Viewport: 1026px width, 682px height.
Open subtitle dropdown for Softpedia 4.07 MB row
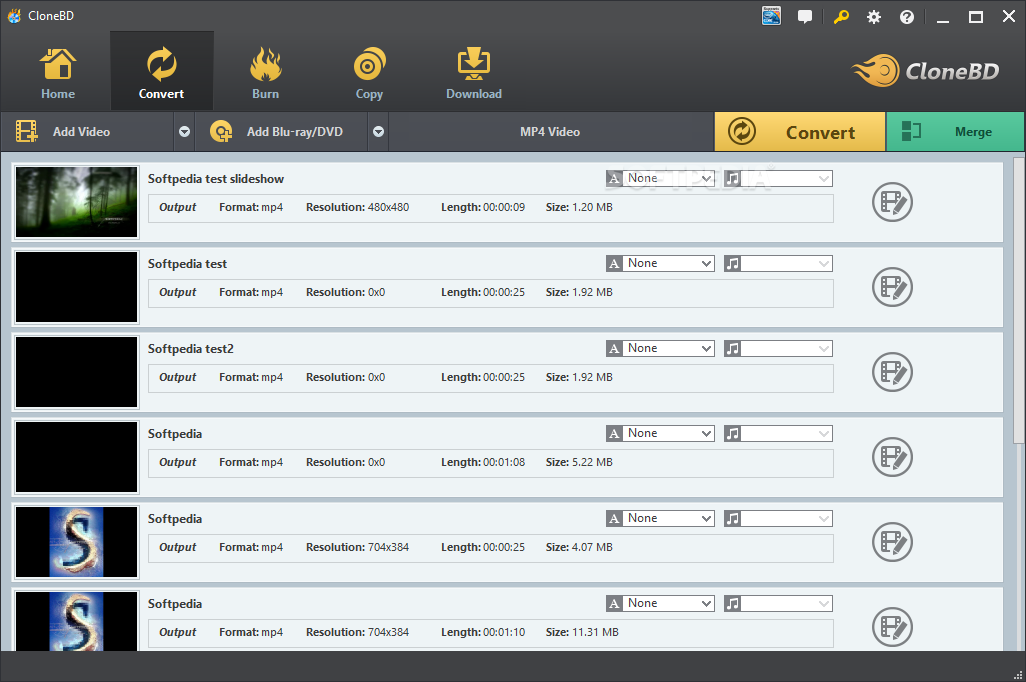point(660,518)
